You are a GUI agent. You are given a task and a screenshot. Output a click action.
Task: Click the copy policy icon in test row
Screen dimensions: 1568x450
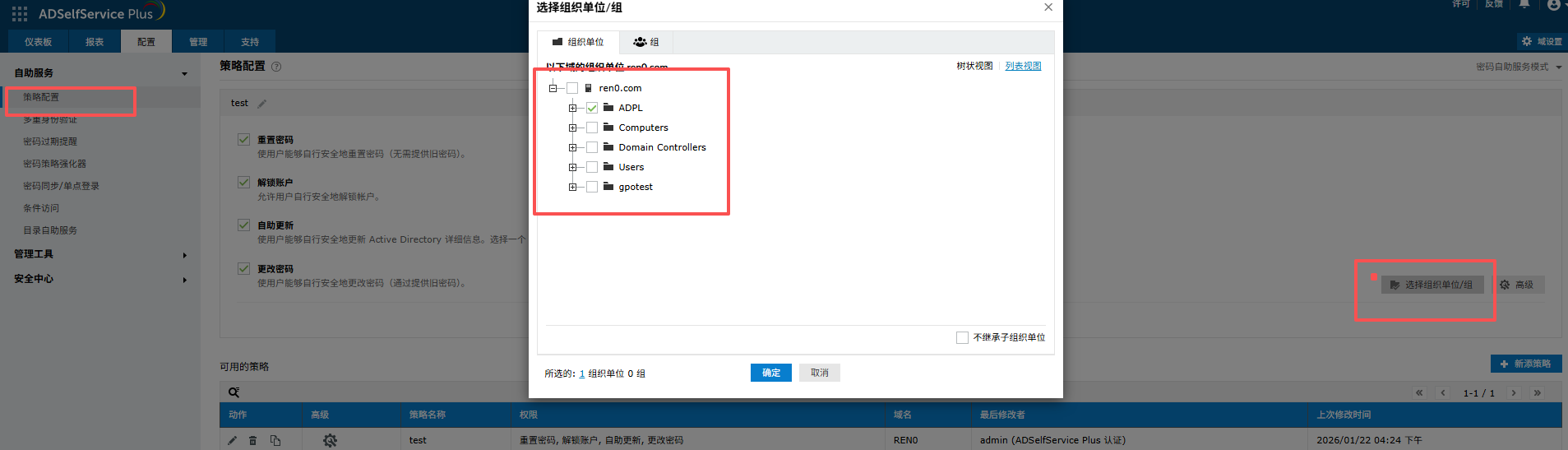click(x=275, y=440)
